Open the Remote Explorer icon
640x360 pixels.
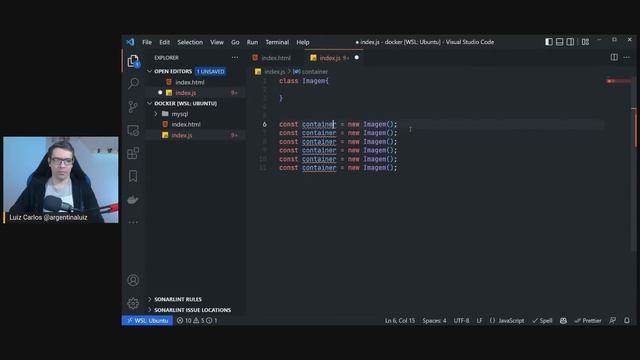pos(133,130)
